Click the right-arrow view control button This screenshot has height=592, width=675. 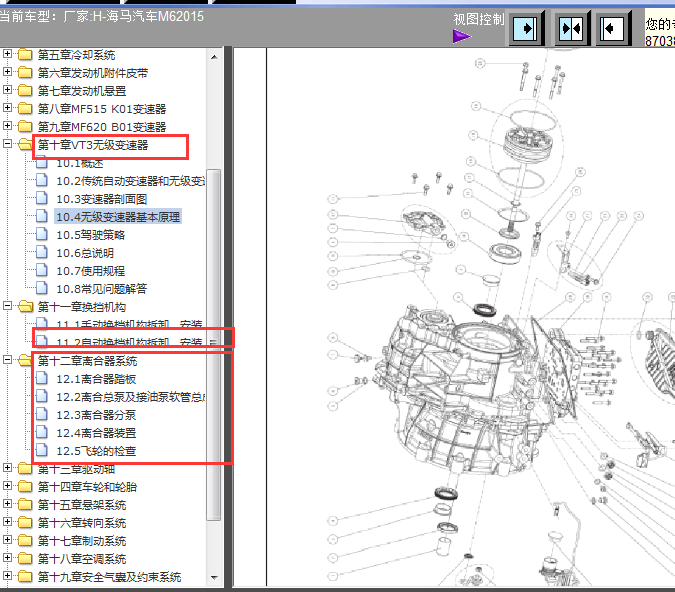click(x=526, y=28)
